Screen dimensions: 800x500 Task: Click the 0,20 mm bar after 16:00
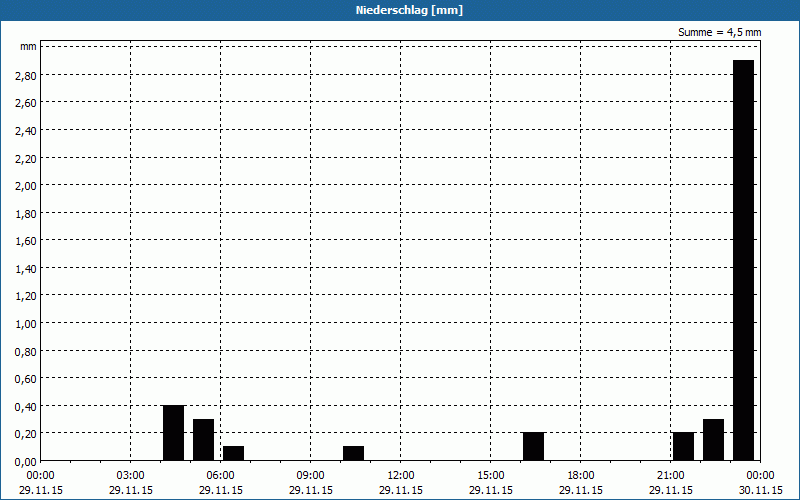[x=534, y=447]
